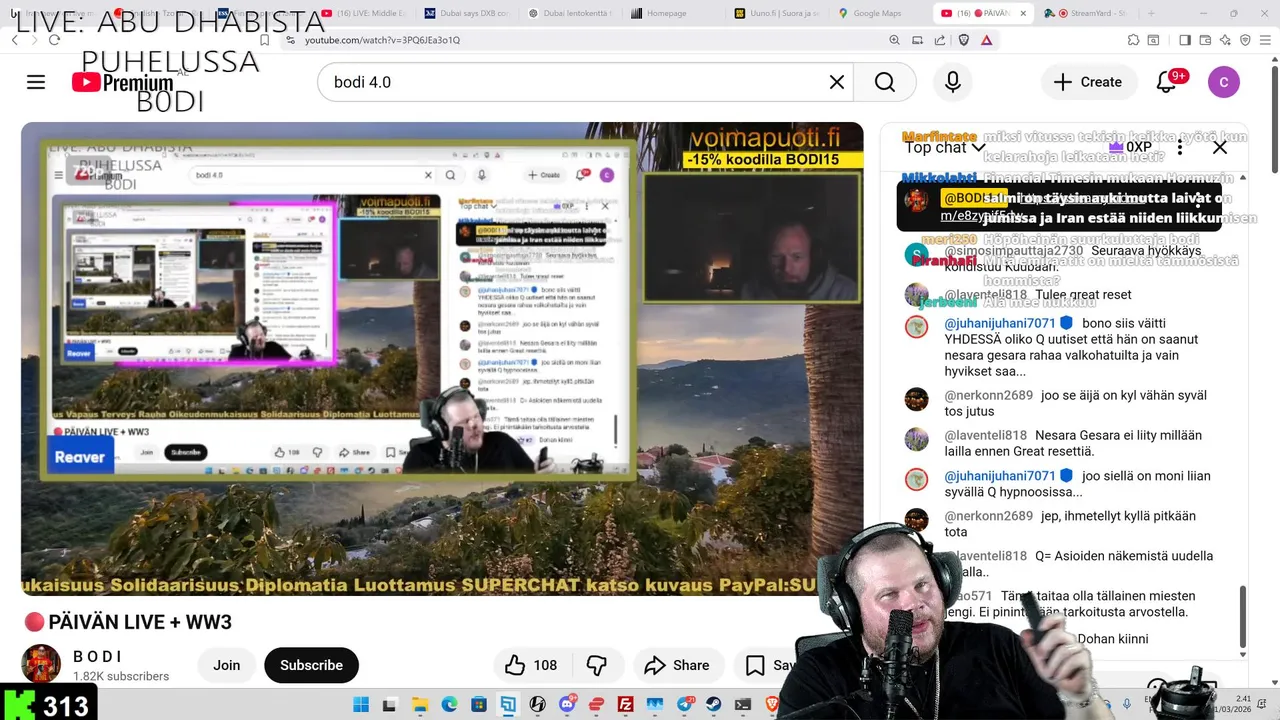
Task: Zoom icon in the address bar
Action: click(x=894, y=40)
